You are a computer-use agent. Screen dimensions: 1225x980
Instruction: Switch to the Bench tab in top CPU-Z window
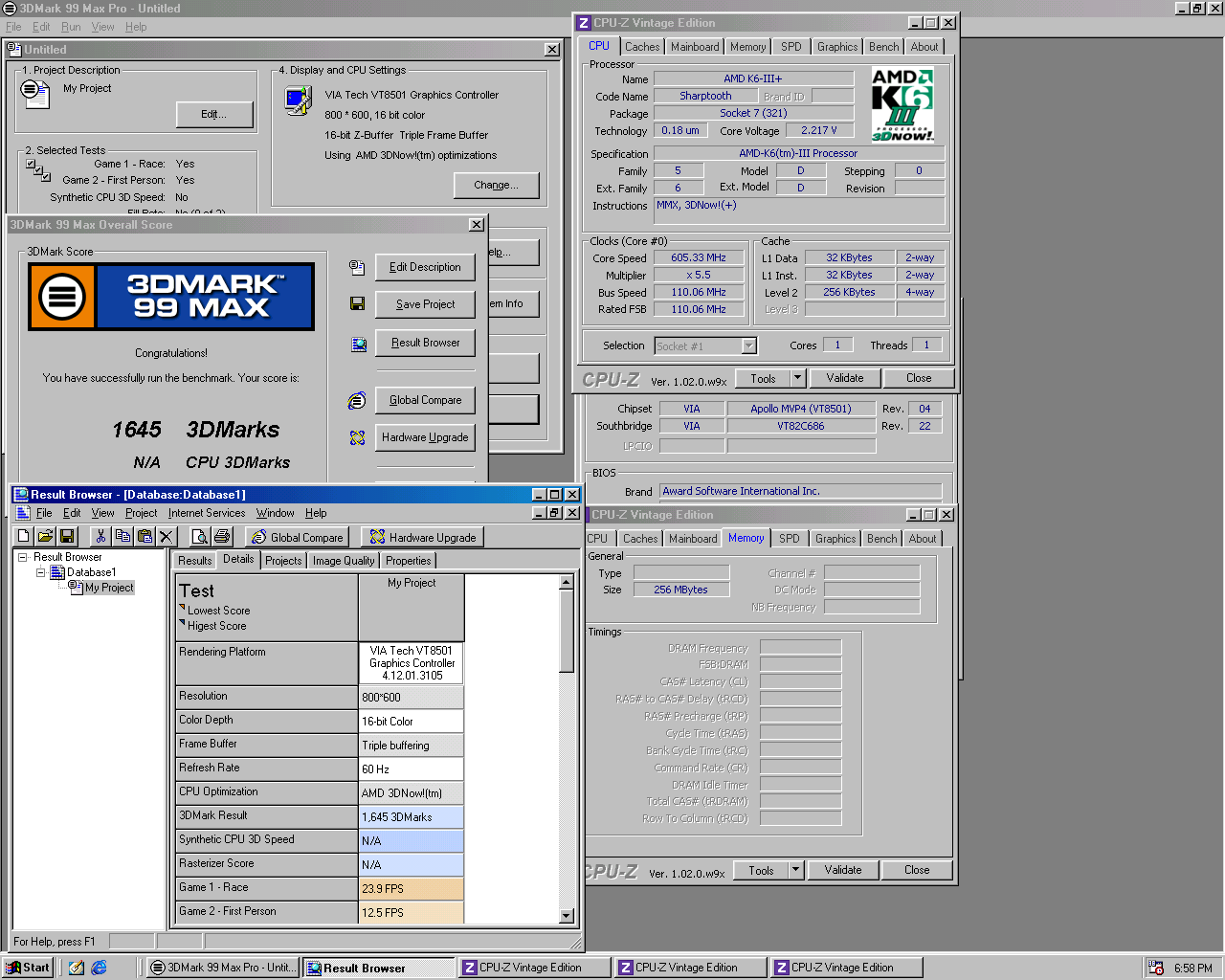click(x=883, y=47)
